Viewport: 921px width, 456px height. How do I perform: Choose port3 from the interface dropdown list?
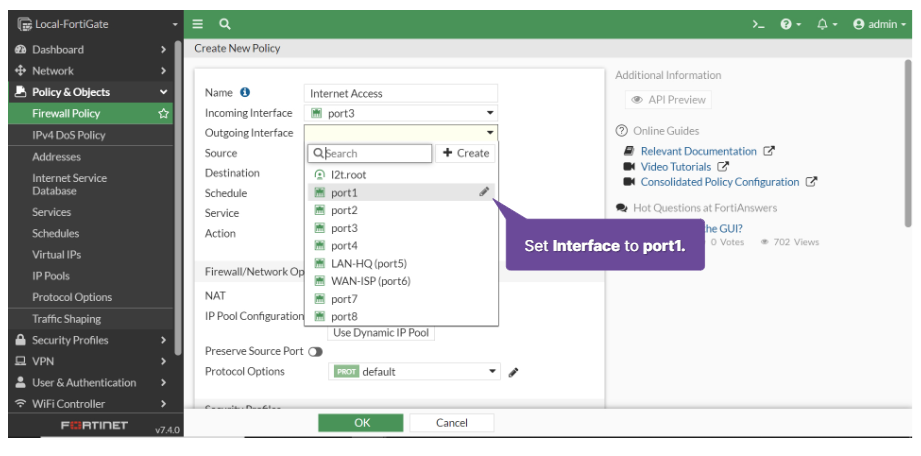[x=401, y=227]
